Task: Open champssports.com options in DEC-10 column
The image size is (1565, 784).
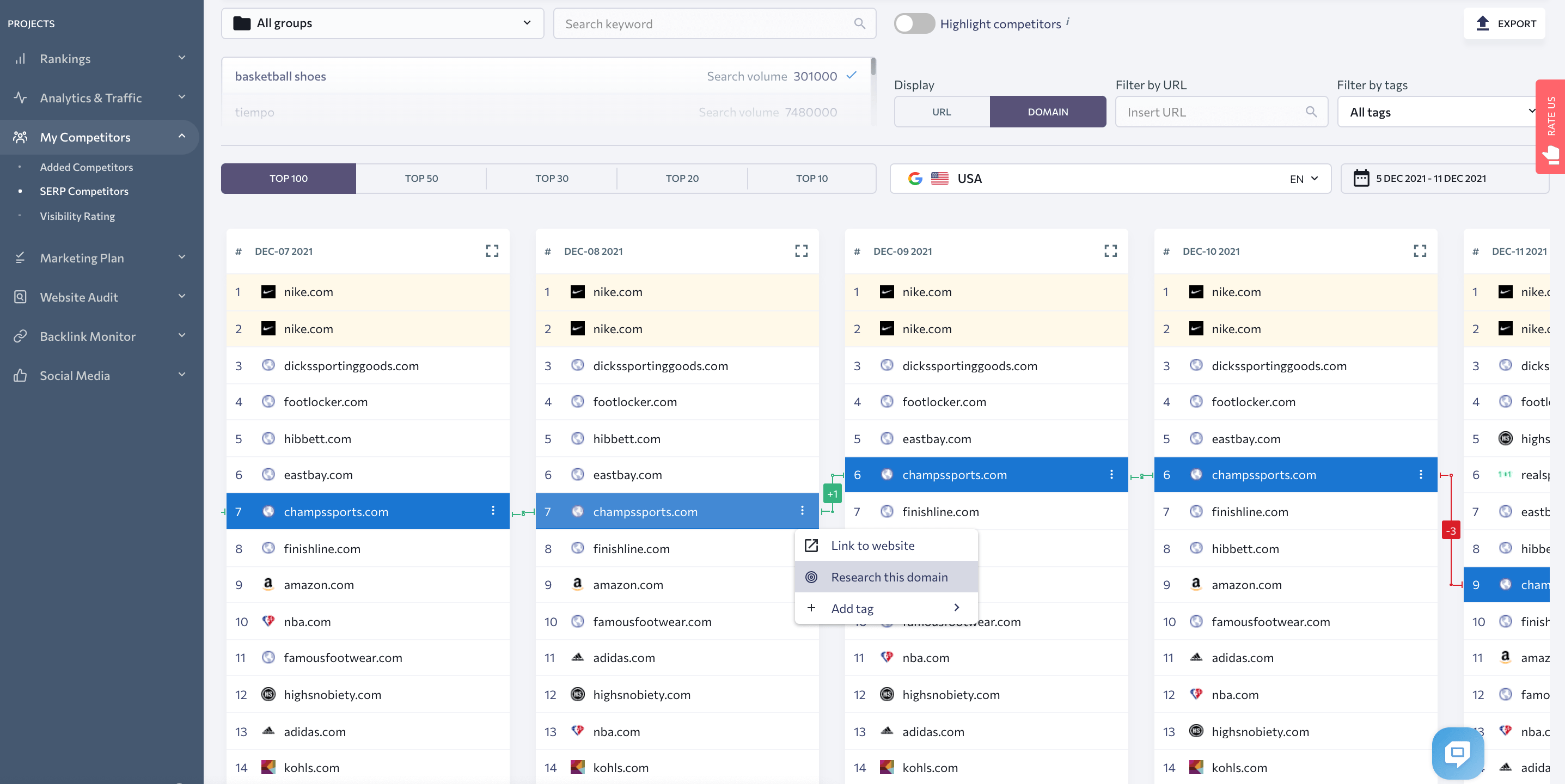Action: pyautogui.click(x=1420, y=474)
